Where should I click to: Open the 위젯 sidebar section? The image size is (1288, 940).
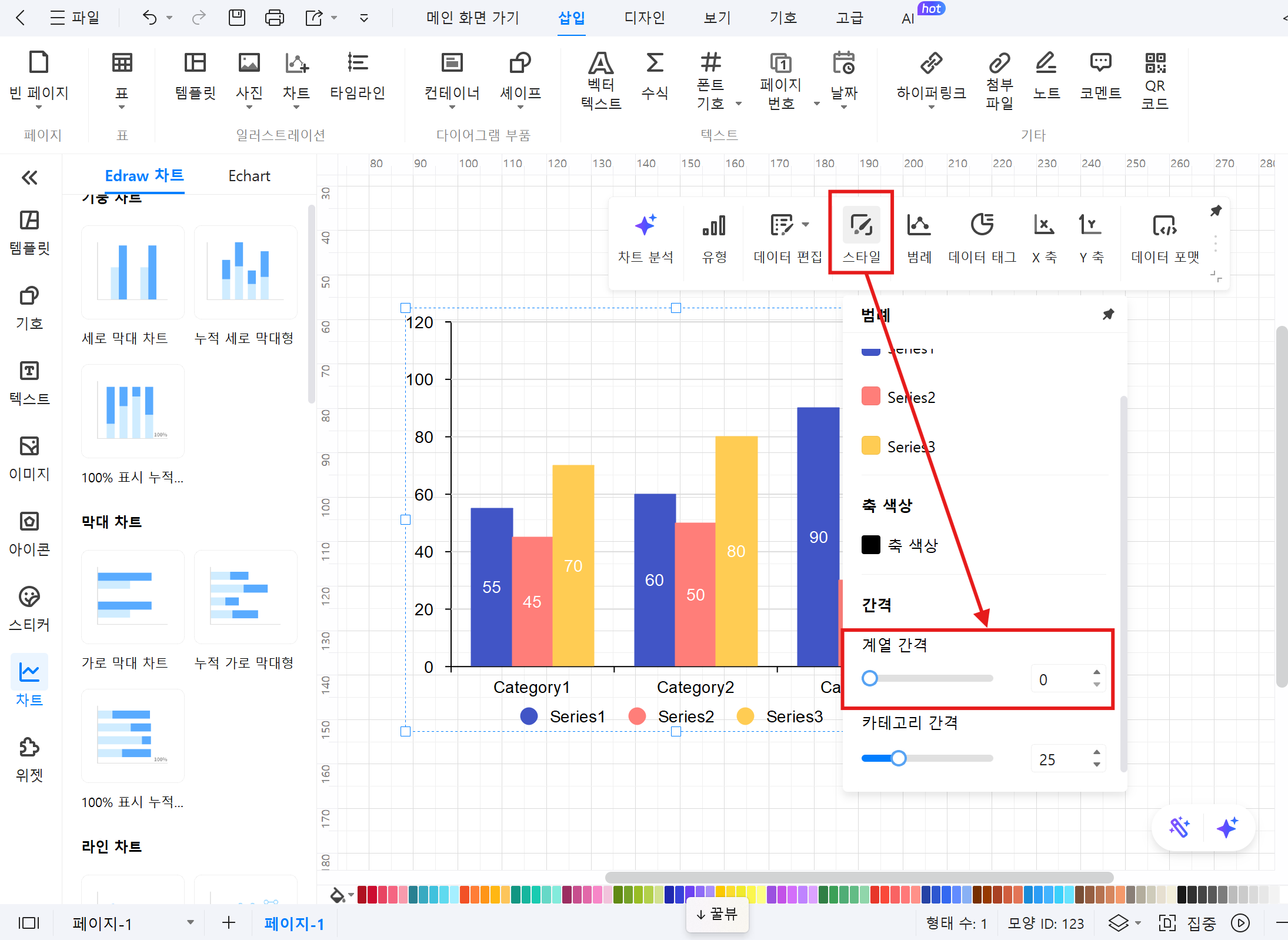[x=29, y=759]
